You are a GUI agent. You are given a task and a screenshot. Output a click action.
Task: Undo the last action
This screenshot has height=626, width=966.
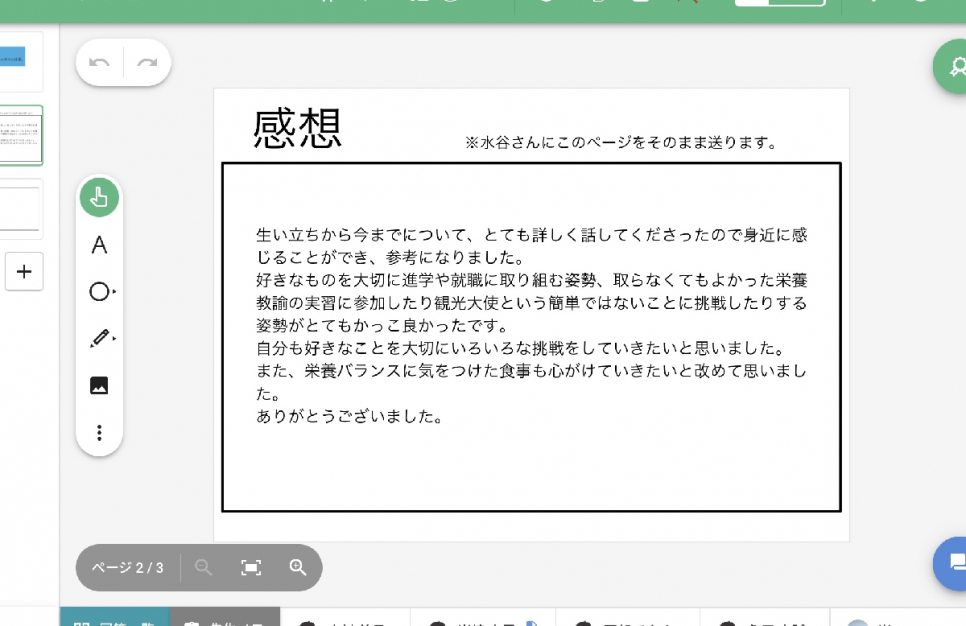point(99,63)
